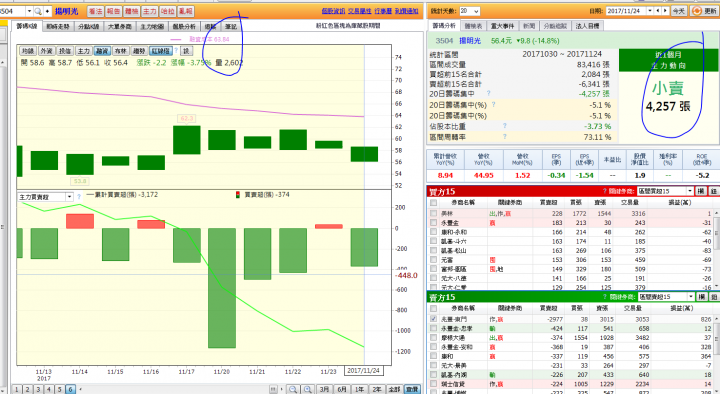Step date forward with the right arrow
This screenshot has width=720, height=394.
pyautogui.click(x=665, y=11)
